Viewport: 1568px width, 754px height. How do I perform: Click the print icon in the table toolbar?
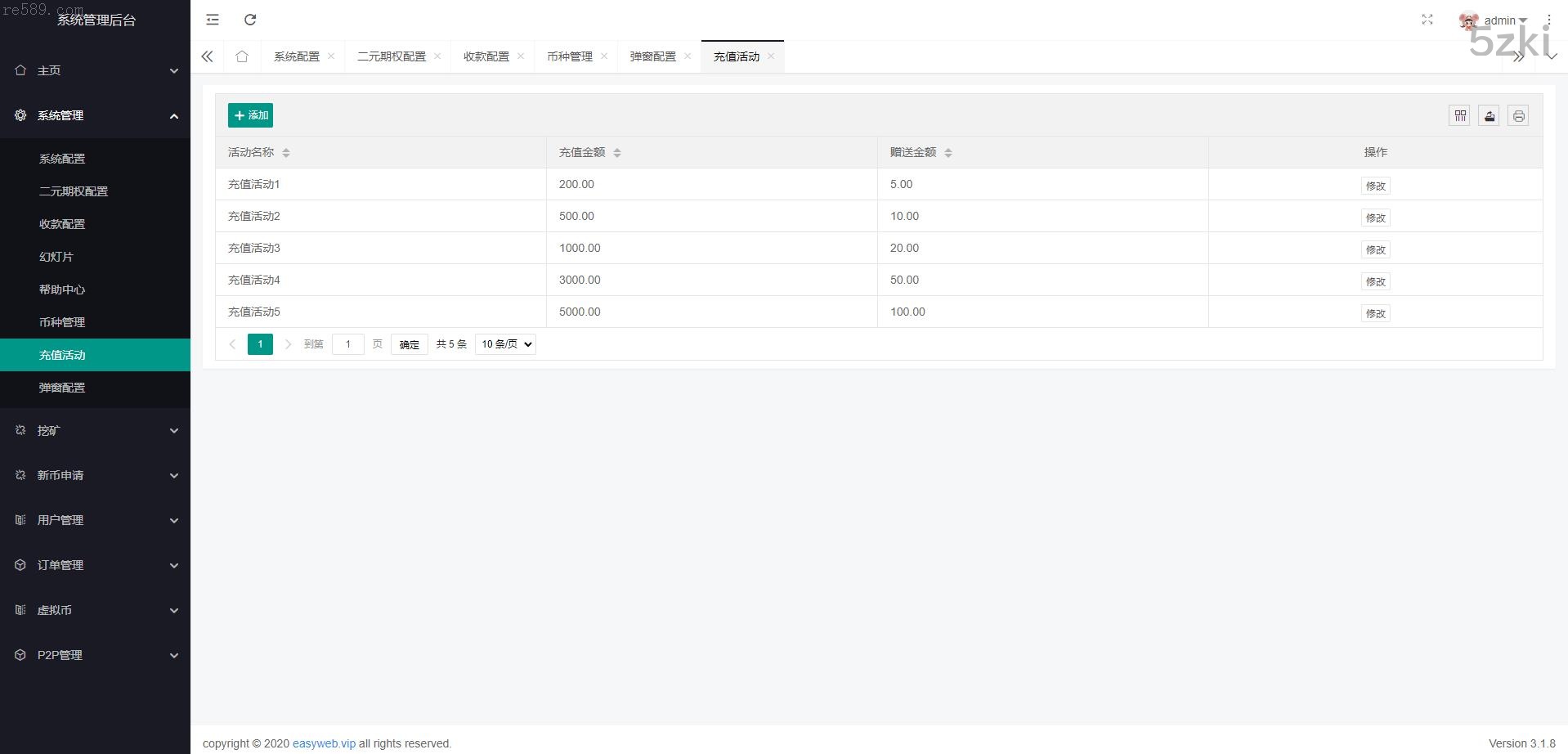[1518, 116]
